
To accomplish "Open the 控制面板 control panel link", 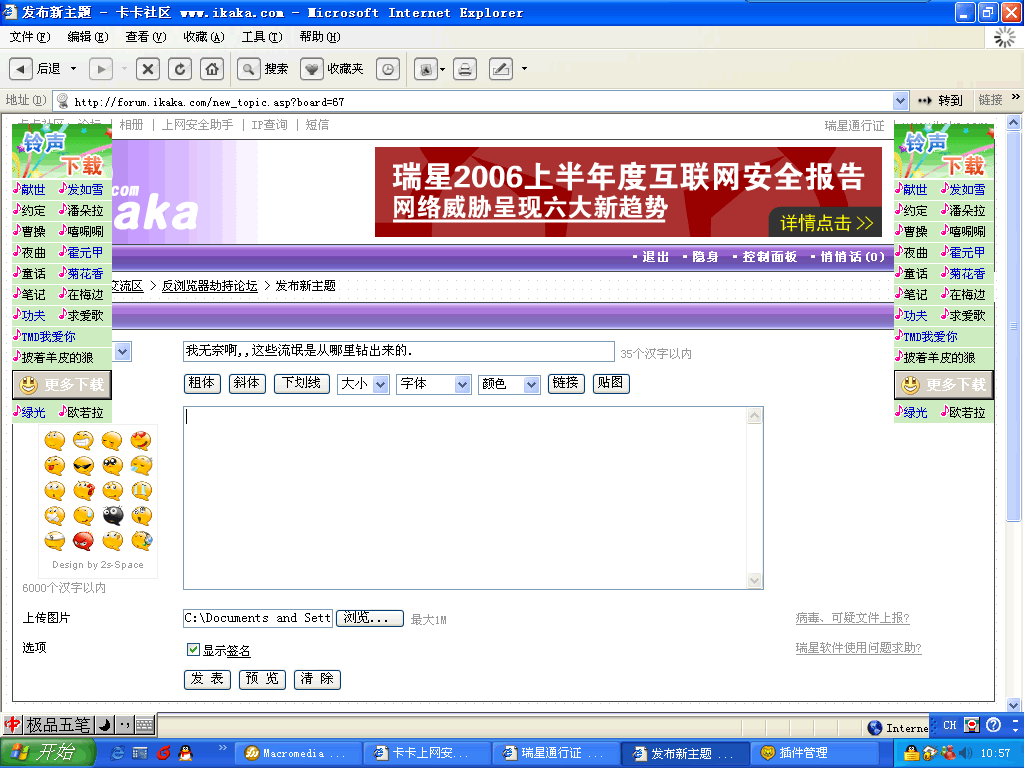I will coord(769,257).
